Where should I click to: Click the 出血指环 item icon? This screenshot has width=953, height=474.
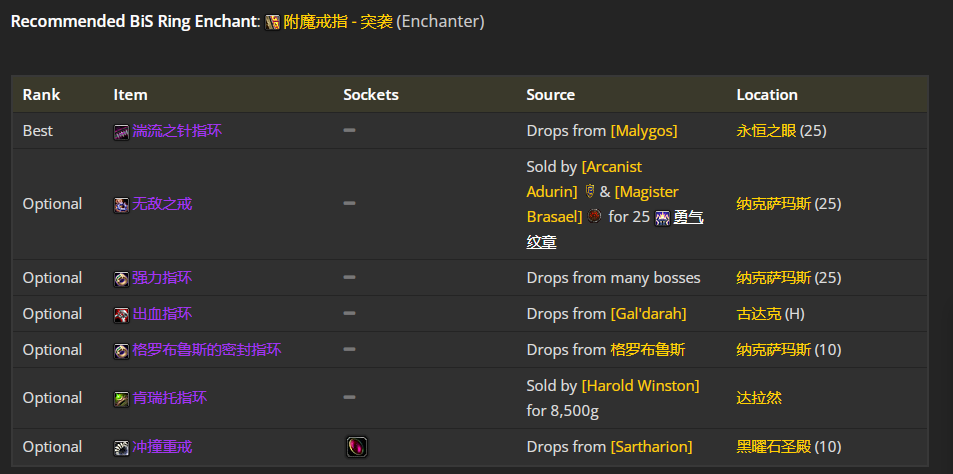(122, 315)
